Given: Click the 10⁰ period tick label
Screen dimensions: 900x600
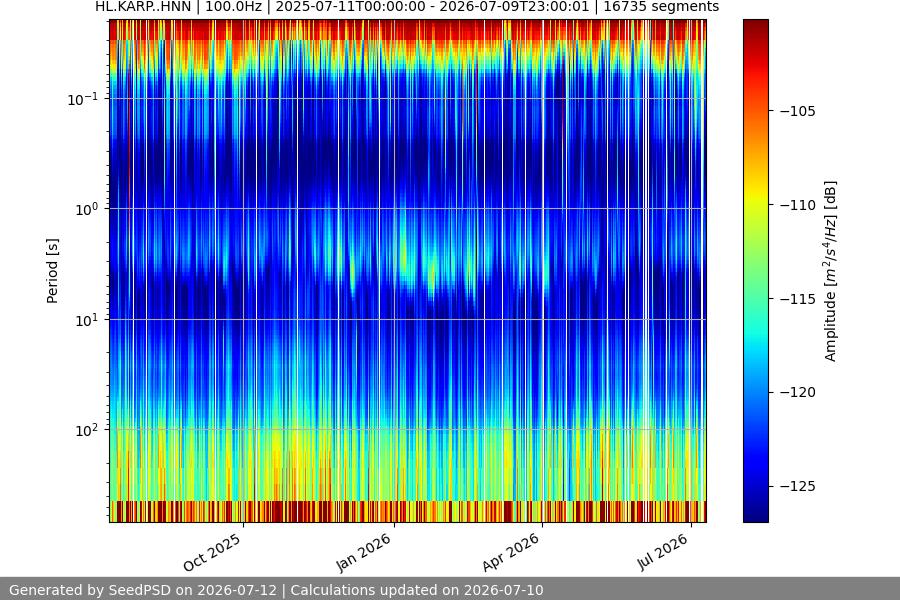Looking at the screenshot, I should [87, 209].
